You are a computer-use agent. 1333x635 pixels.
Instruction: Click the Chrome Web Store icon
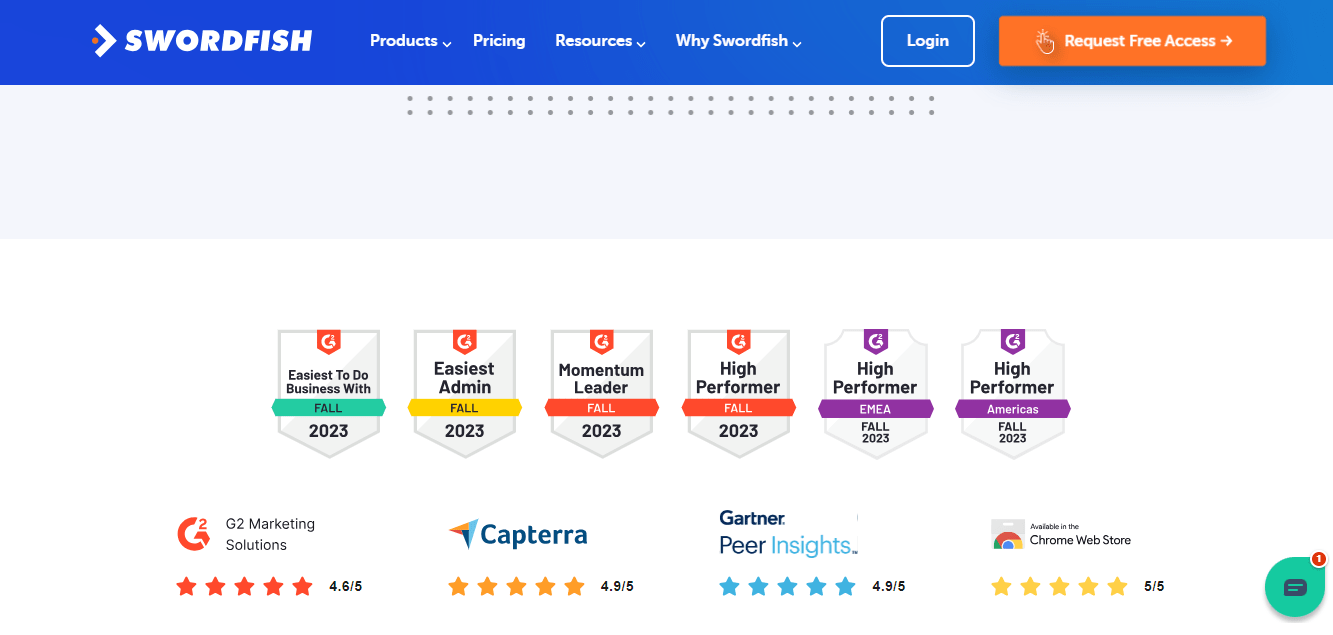[1007, 533]
